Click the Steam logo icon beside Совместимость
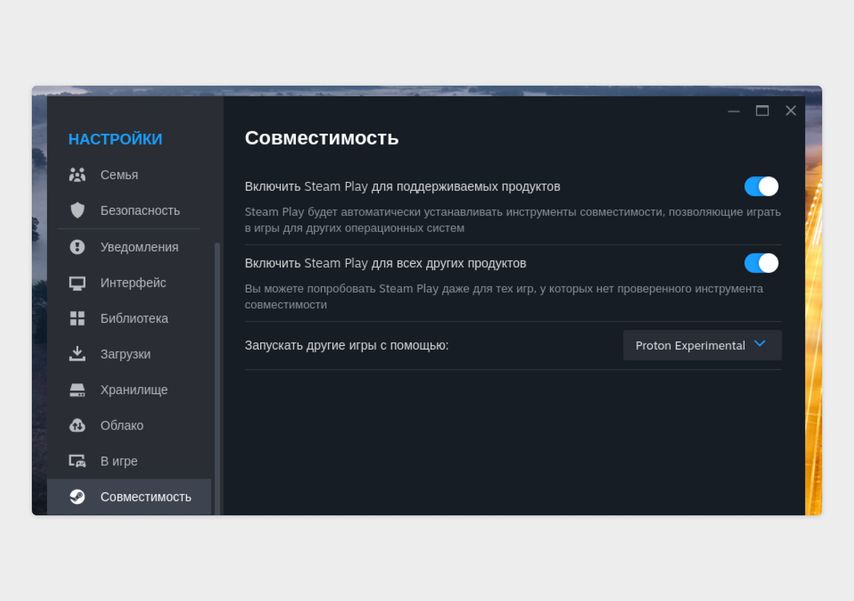The height and width of the screenshot is (601, 854). pos(77,496)
